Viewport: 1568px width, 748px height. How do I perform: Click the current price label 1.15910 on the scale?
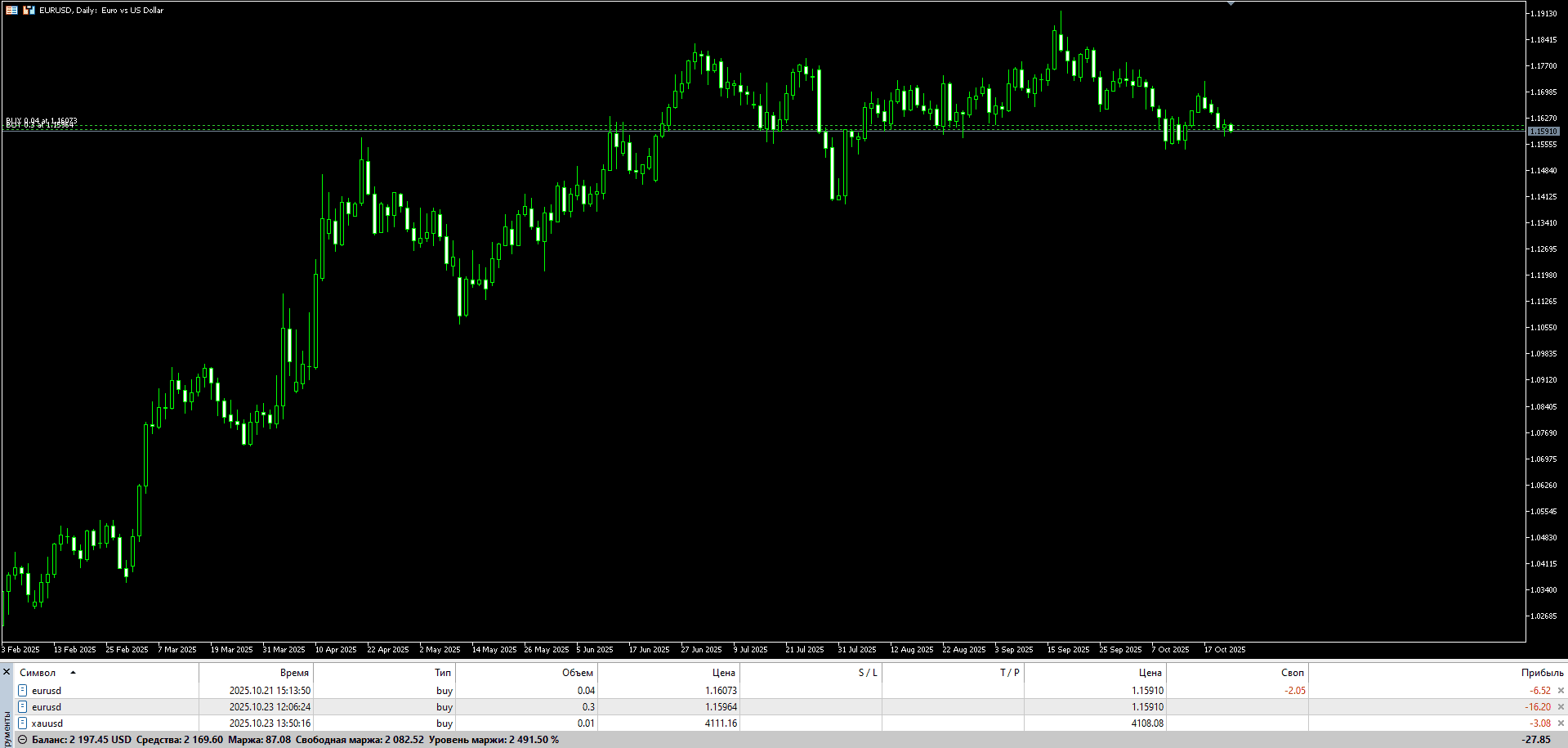click(1543, 131)
